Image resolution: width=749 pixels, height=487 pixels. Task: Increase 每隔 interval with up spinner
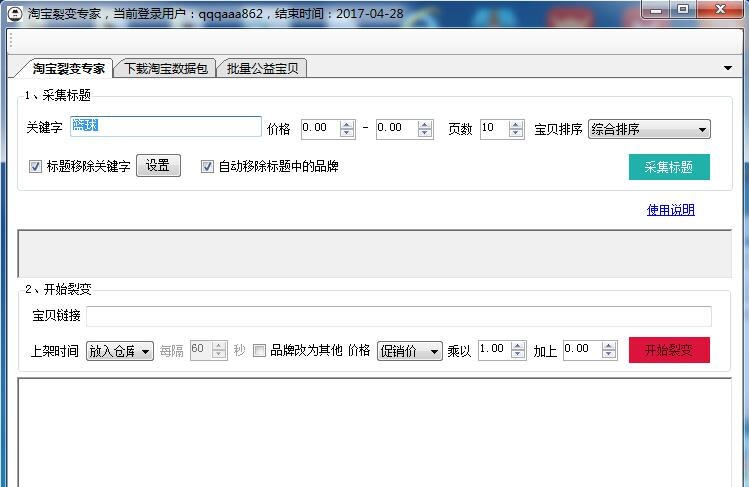tap(219, 346)
